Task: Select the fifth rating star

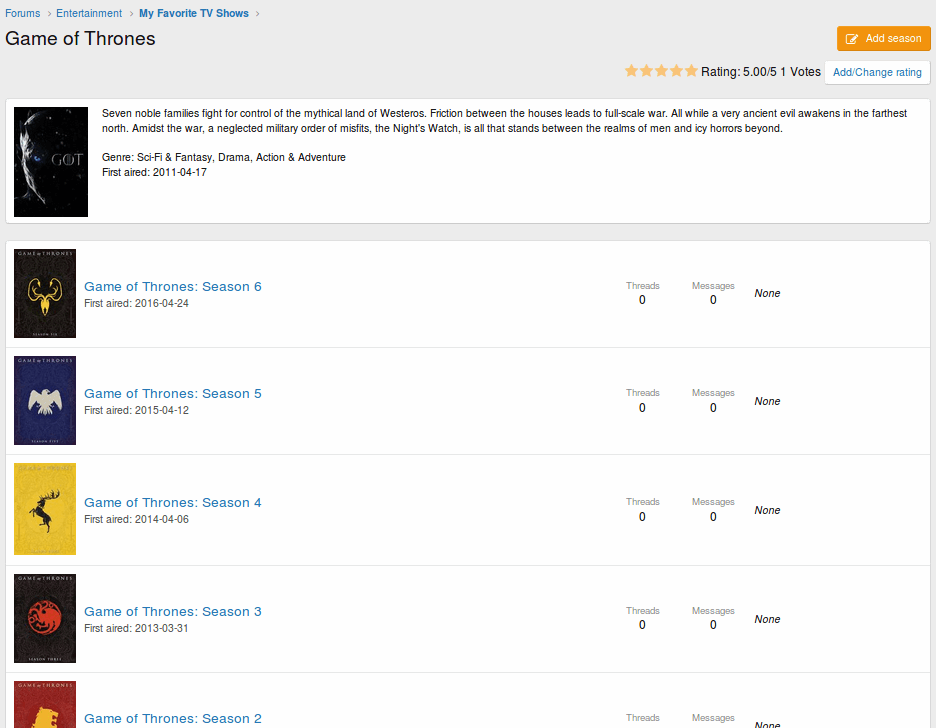Action: point(691,71)
